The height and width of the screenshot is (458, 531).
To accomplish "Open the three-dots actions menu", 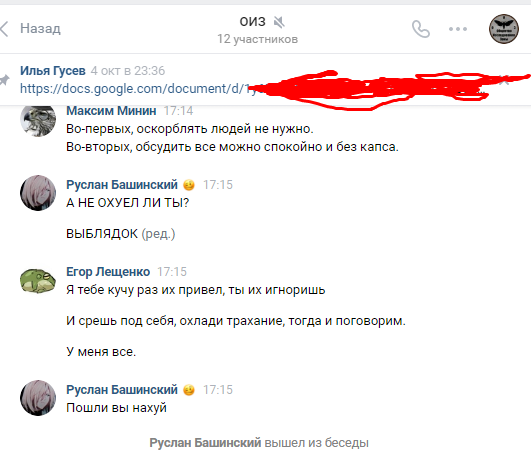I will (458, 29).
